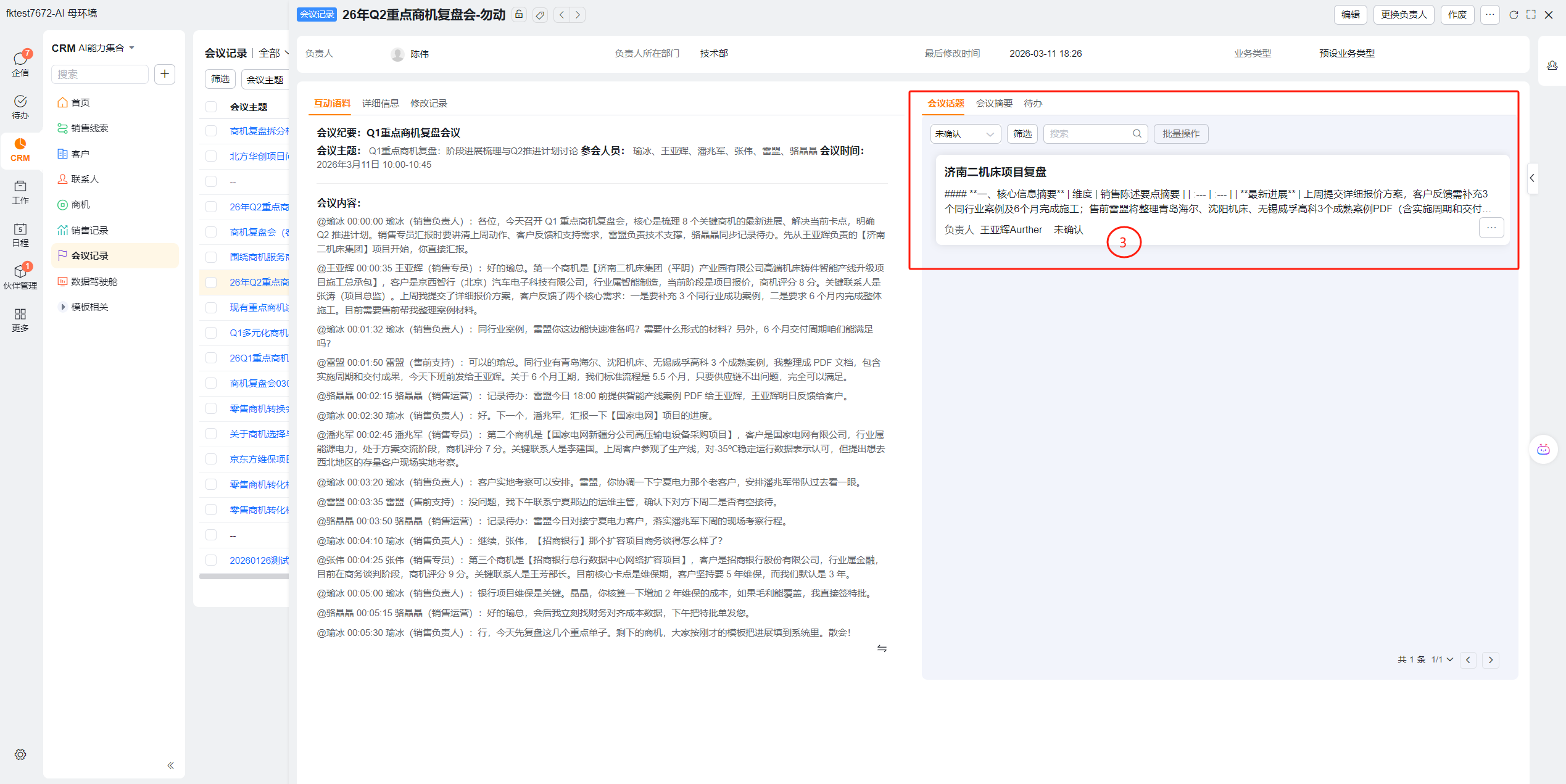Viewport: 1566px width, 784px height.
Task: Switch to the 详细信息 tab
Action: (380, 104)
